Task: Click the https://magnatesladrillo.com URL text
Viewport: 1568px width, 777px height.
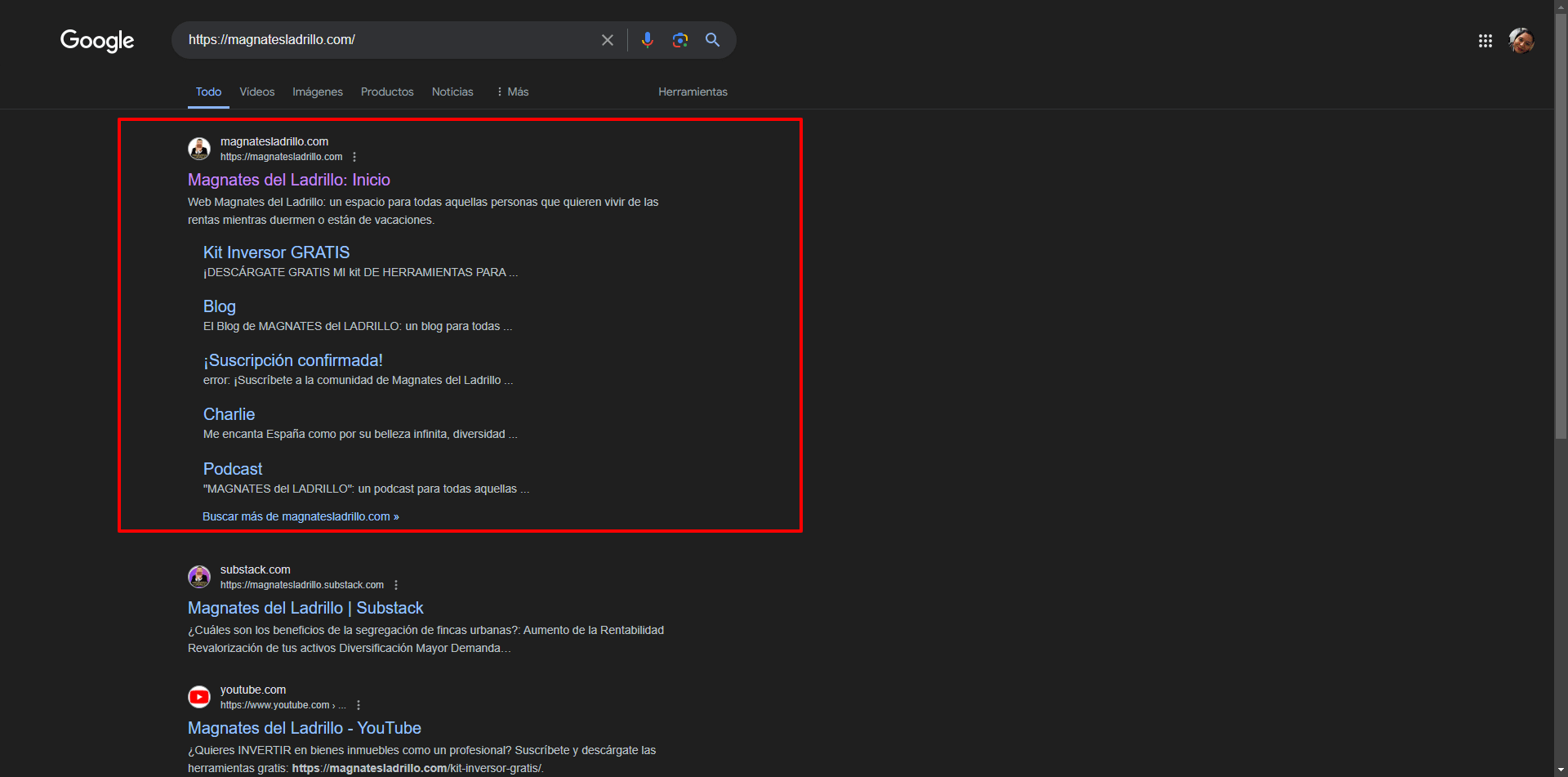Action: click(281, 157)
